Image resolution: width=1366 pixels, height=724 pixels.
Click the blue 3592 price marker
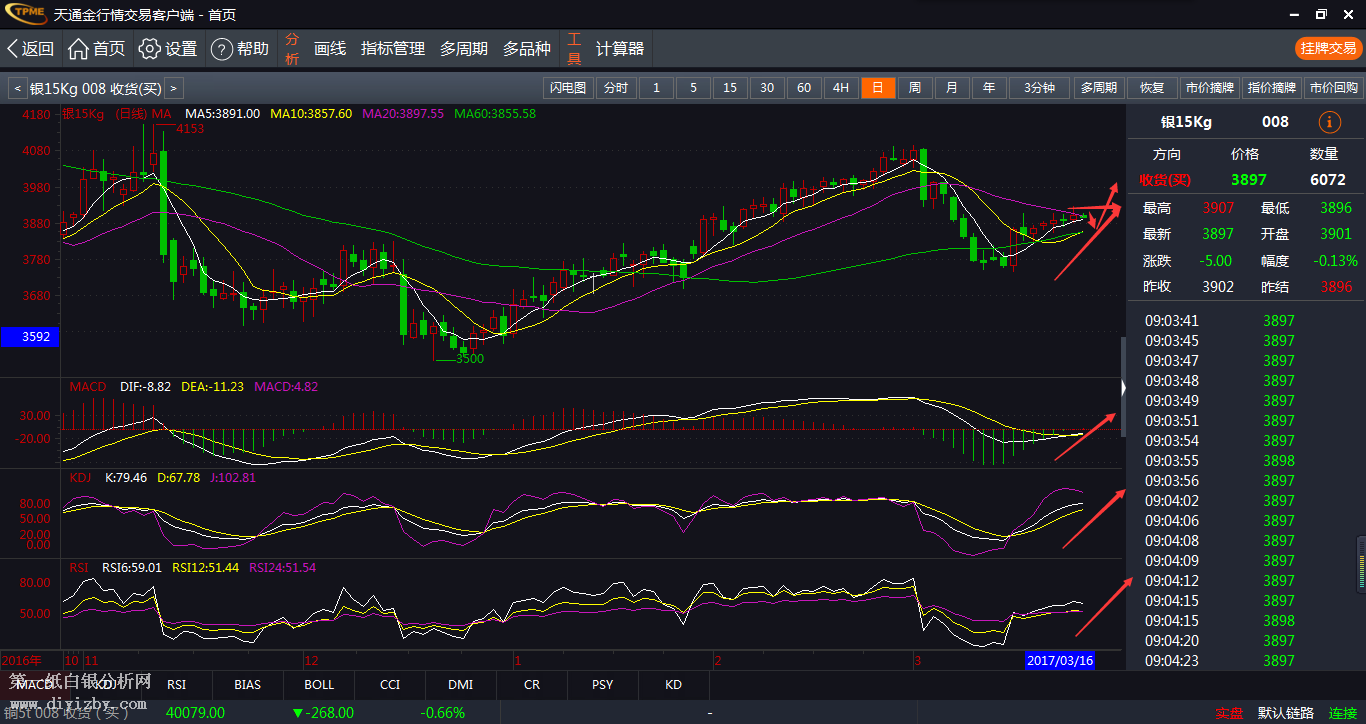click(x=30, y=337)
